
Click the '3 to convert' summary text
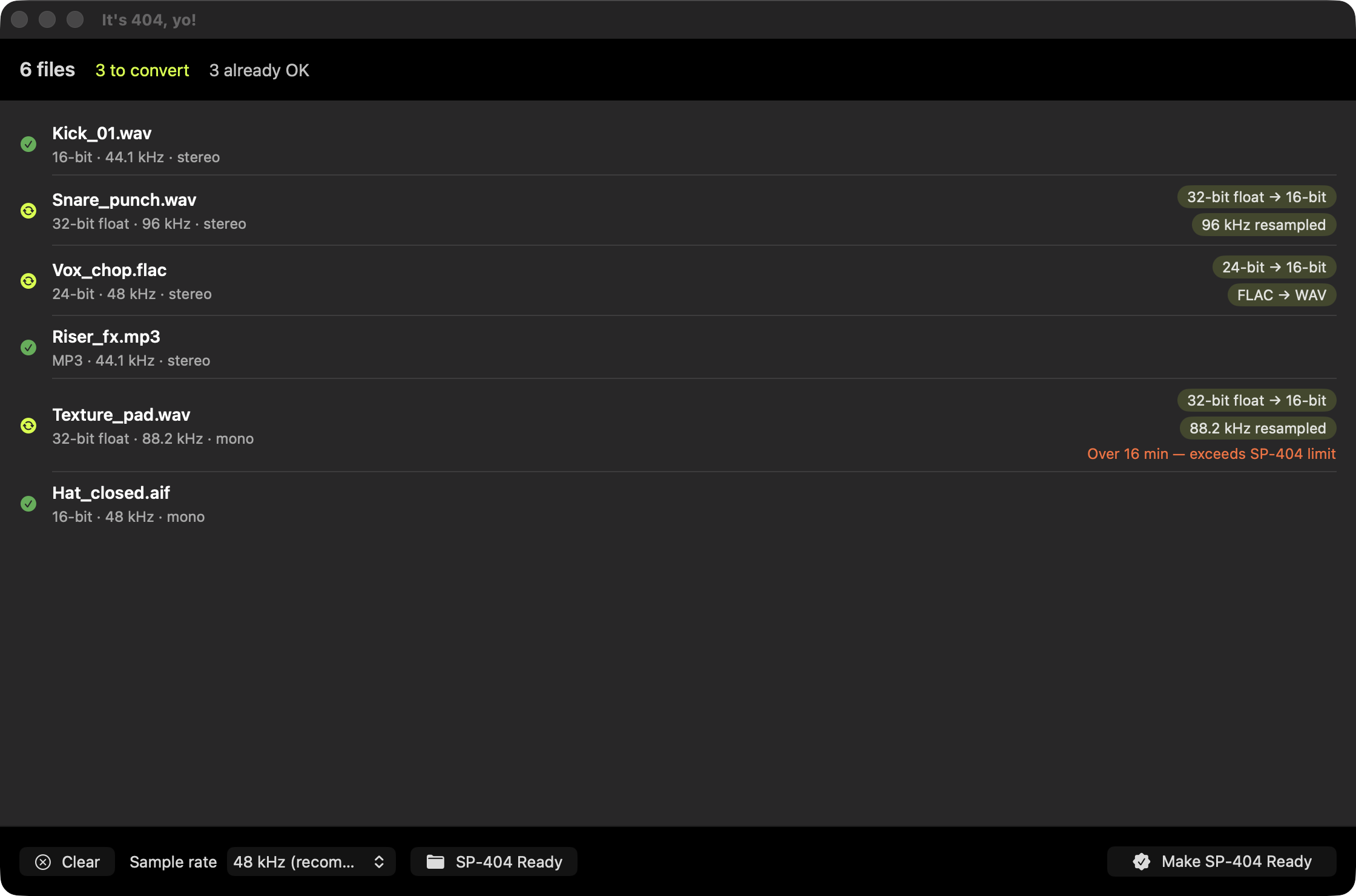(142, 70)
